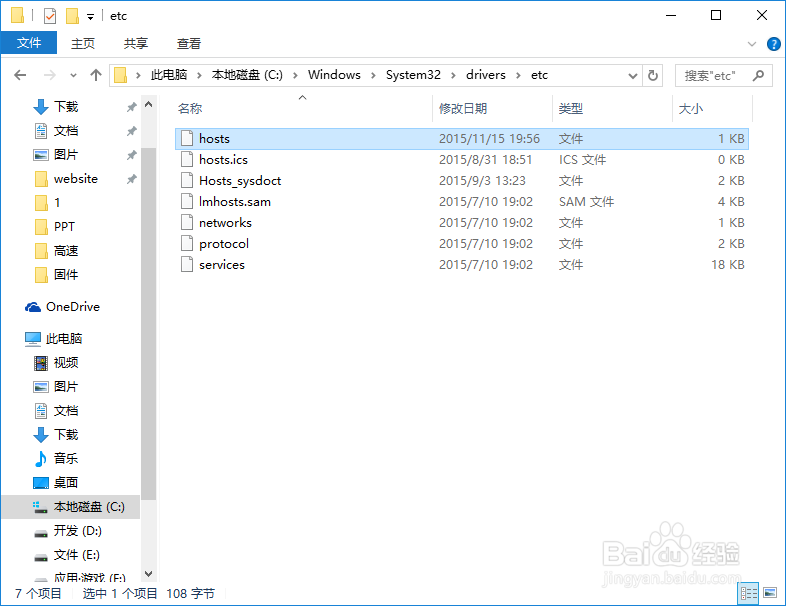786x606 pixels.
Task: Click the etc breadcrumb segment
Action: pyautogui.click(x=539, y=75)
